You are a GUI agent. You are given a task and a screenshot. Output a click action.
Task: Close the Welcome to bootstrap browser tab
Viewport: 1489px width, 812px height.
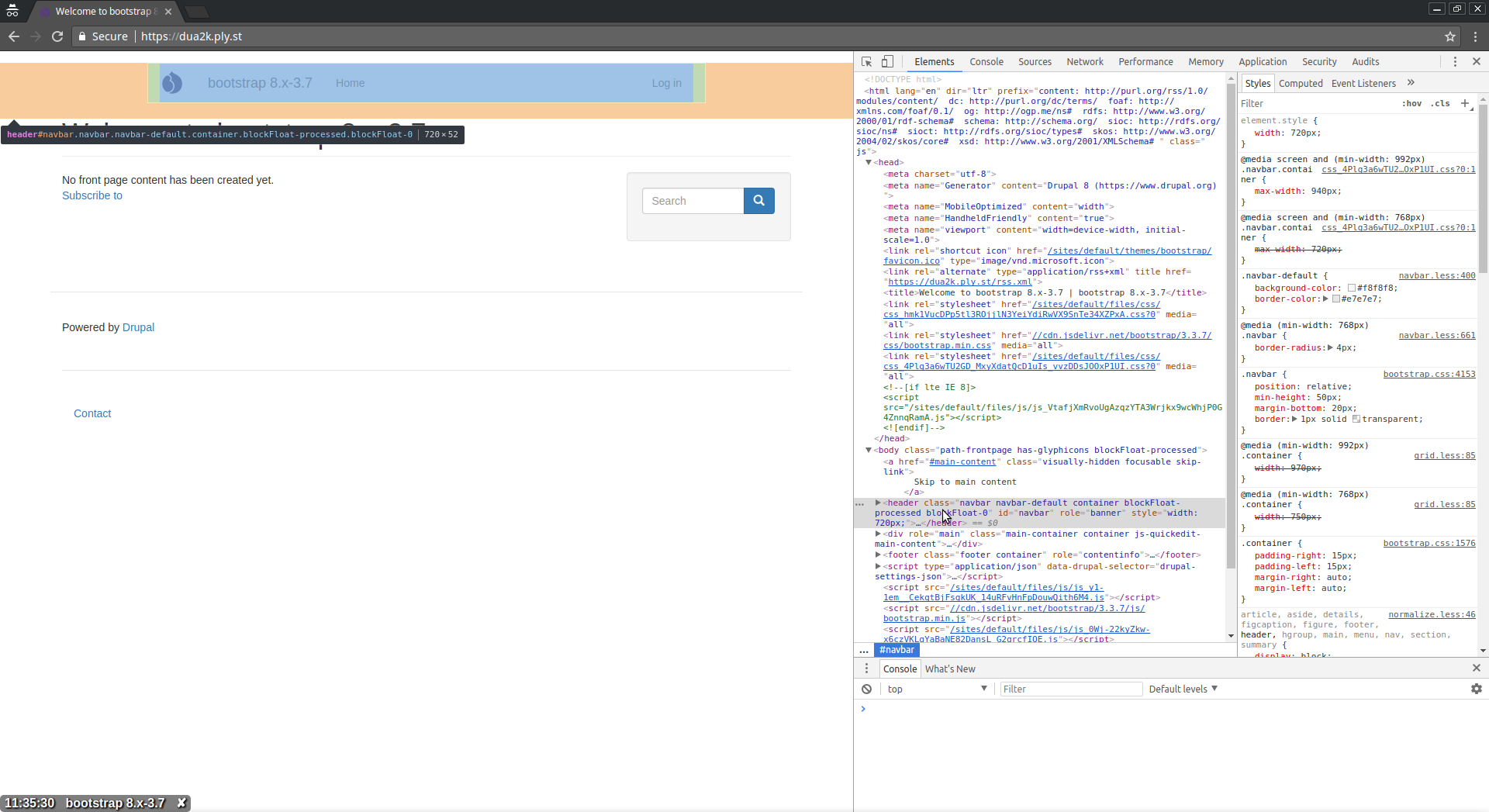point(168,12)
